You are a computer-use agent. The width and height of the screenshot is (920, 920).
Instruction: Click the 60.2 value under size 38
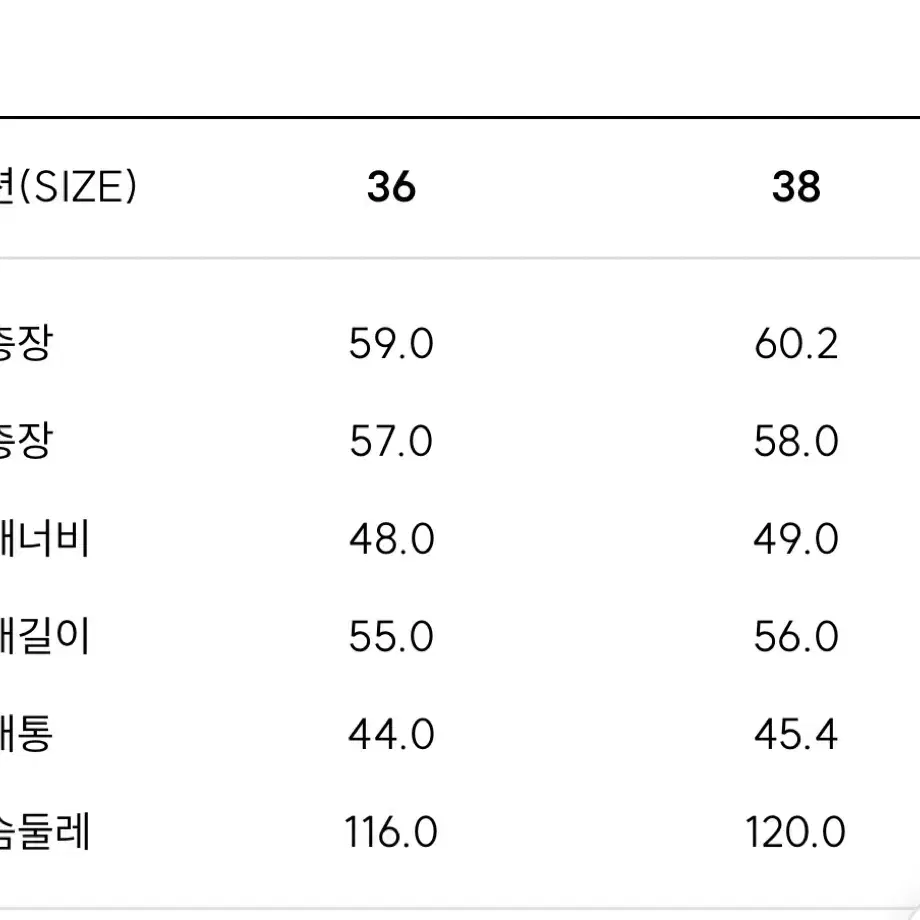click(x=796, y=343)
